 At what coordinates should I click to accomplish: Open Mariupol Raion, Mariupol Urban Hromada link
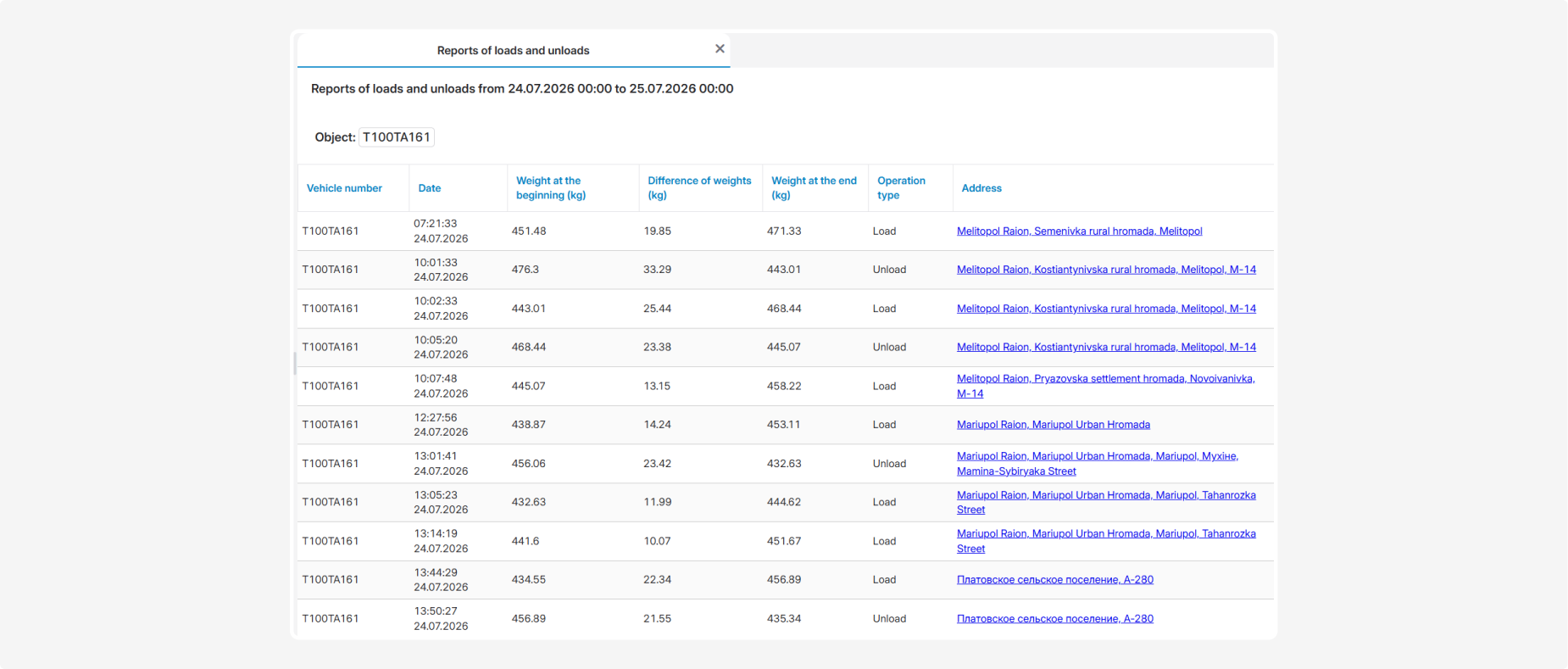pyautogui.click(x=1054, y=425)
